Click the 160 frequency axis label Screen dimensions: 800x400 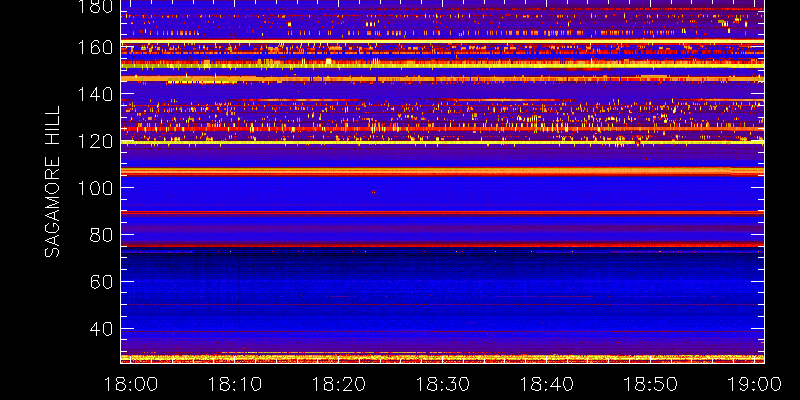pos(95,48)
